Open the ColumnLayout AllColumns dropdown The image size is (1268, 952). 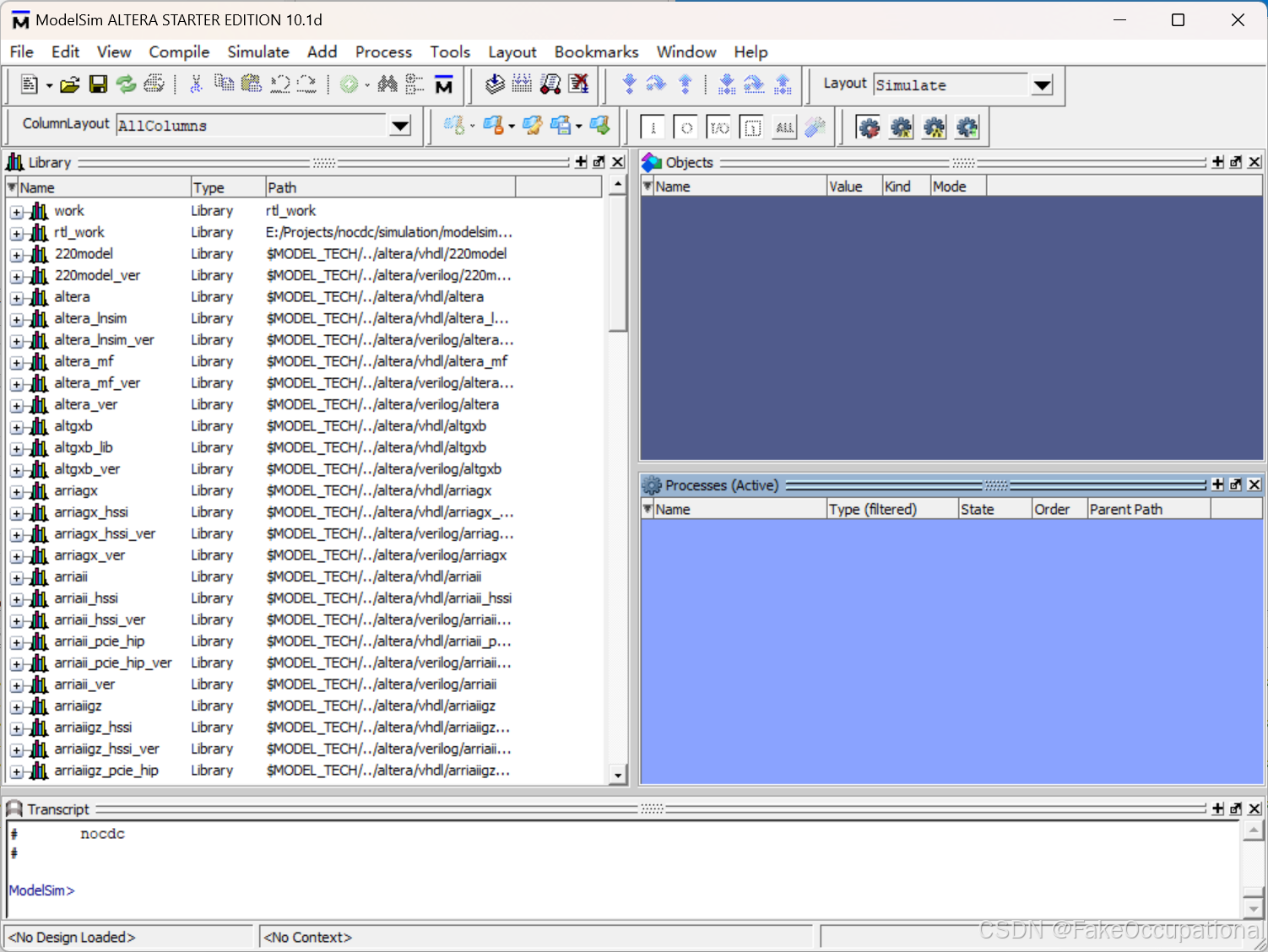pyautogui.click(x=400, y=126)
